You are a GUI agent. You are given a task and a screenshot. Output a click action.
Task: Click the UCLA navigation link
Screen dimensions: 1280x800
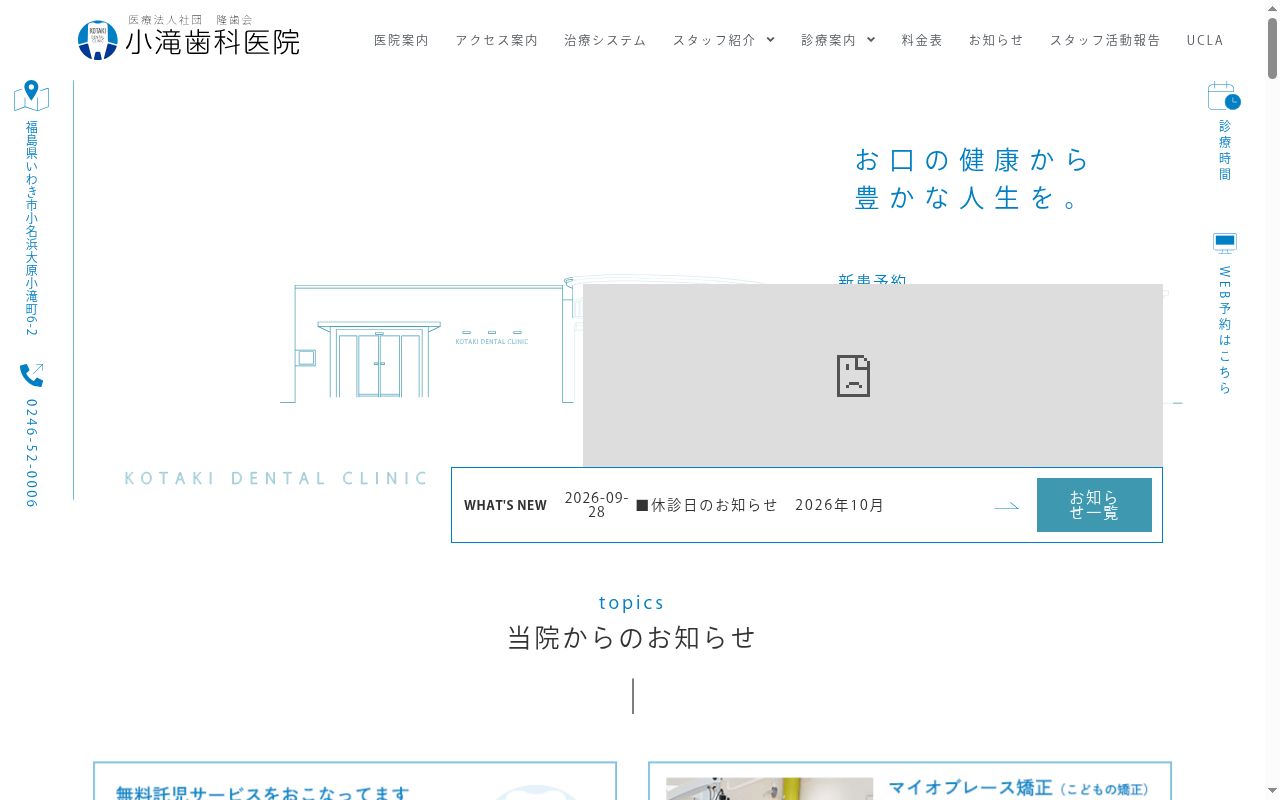tap(1205, 40)
